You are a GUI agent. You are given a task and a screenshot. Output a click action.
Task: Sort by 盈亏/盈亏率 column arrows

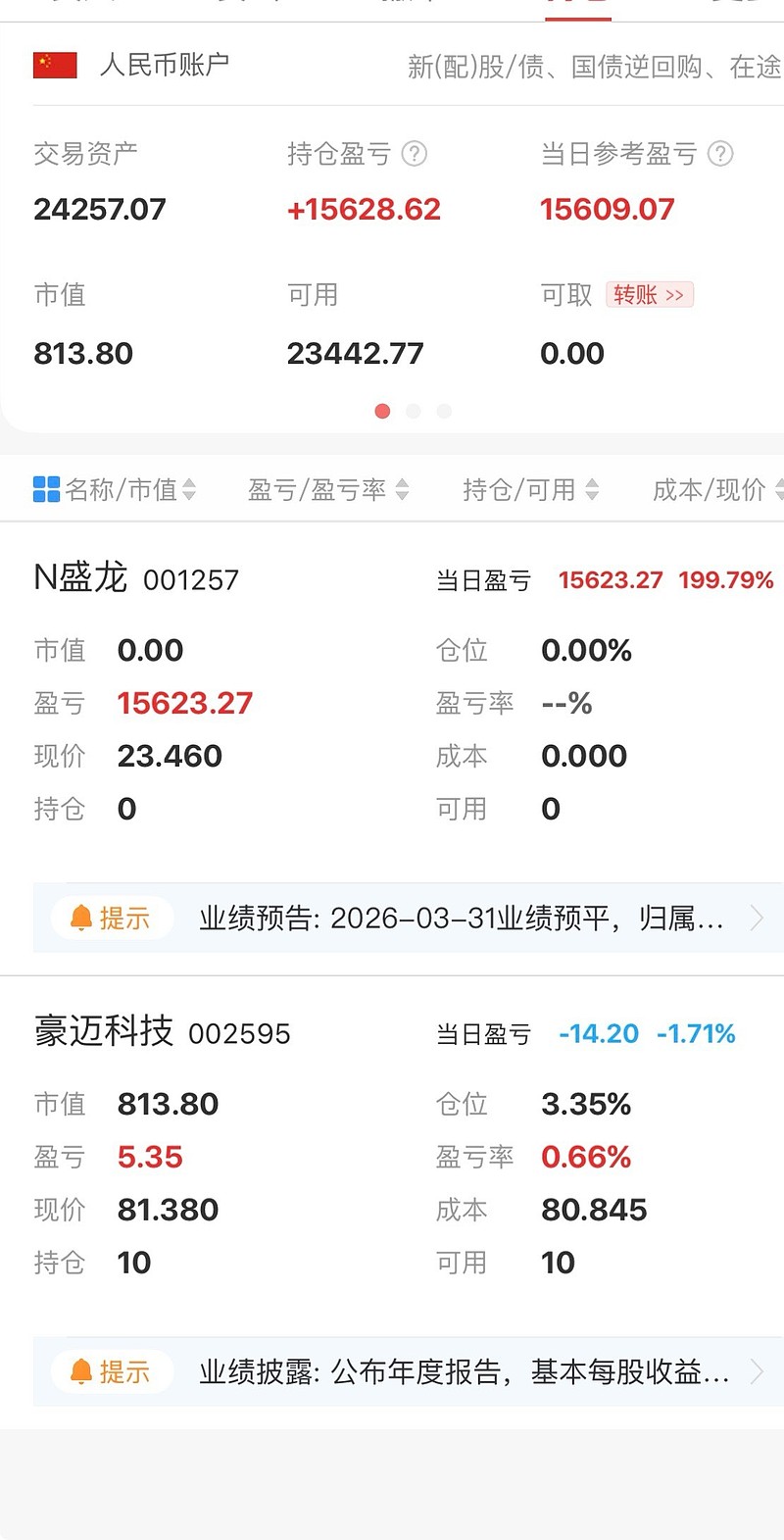(402, 489)
